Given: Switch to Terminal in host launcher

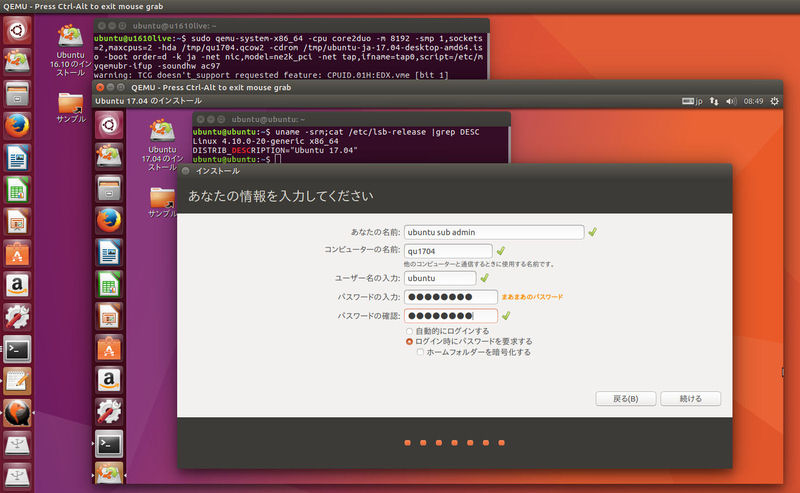Looking at the screenshot, I should point(17,349).
